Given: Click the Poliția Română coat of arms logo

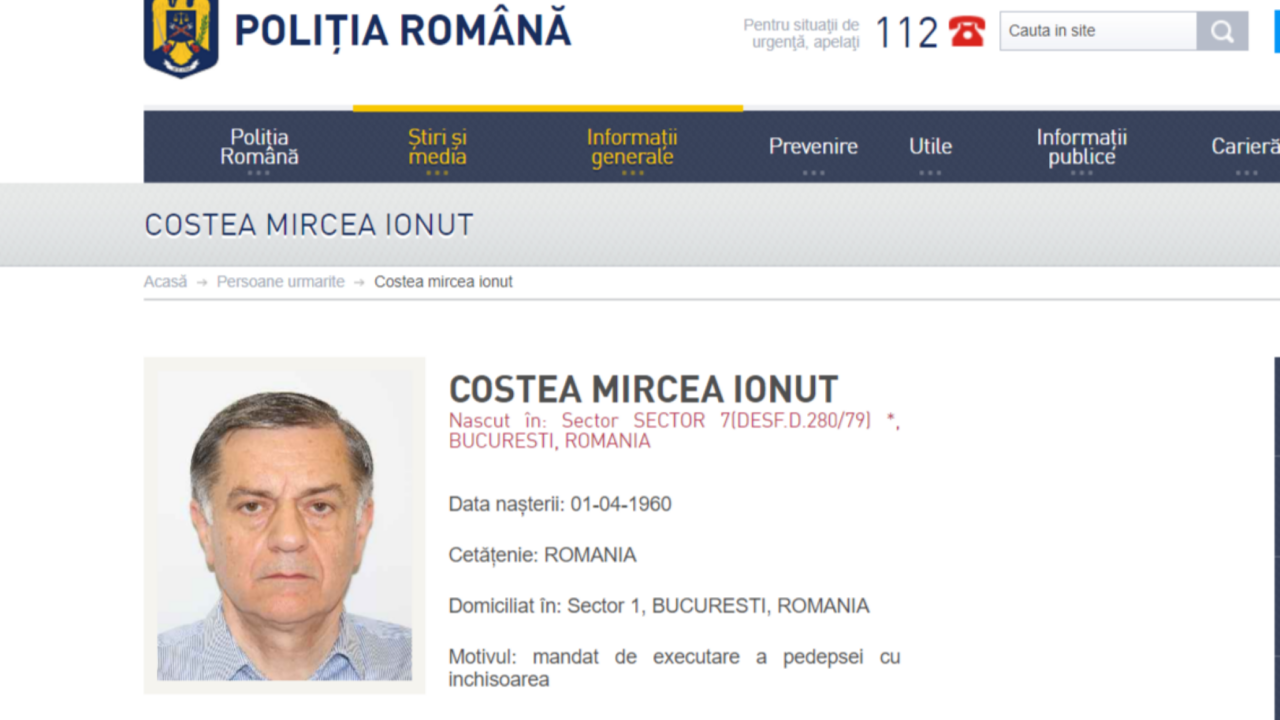Looking at the screenshot, I should click(x=181, y=38).
